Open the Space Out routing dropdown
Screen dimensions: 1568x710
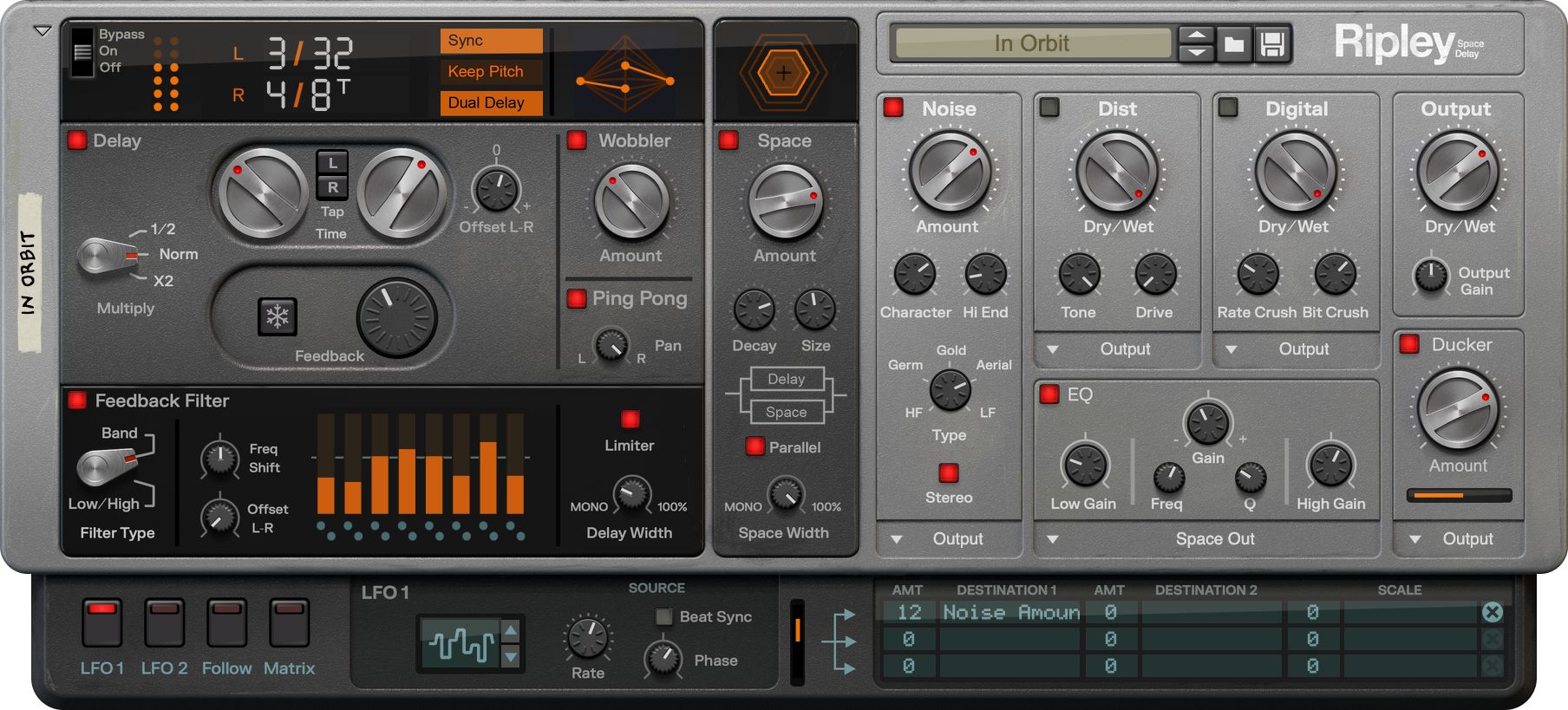pyautogui.click(x=1053, y=539)
